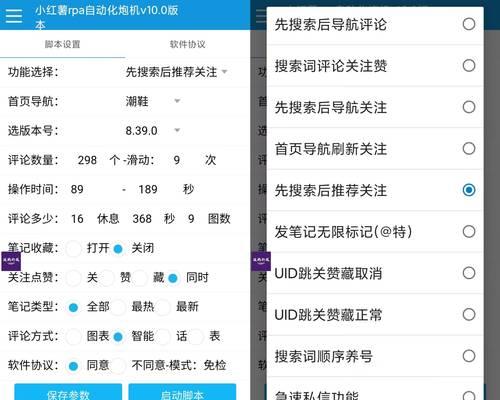500x400 pixels.
Task: Select 搜索词评论关注赞 option
Action: [375, 66]
